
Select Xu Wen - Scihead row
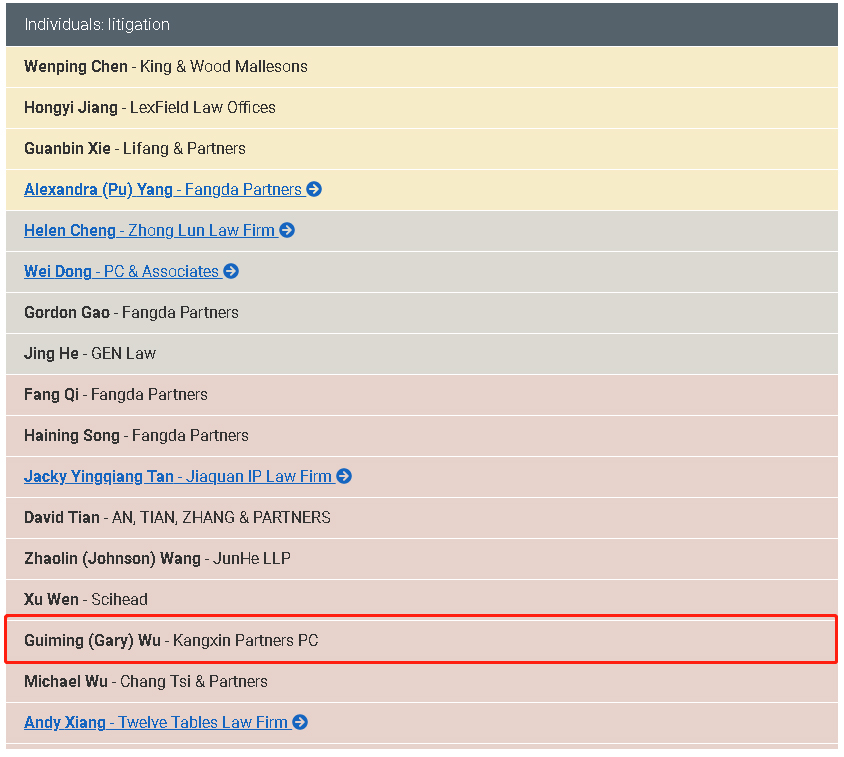coord(422,599)
